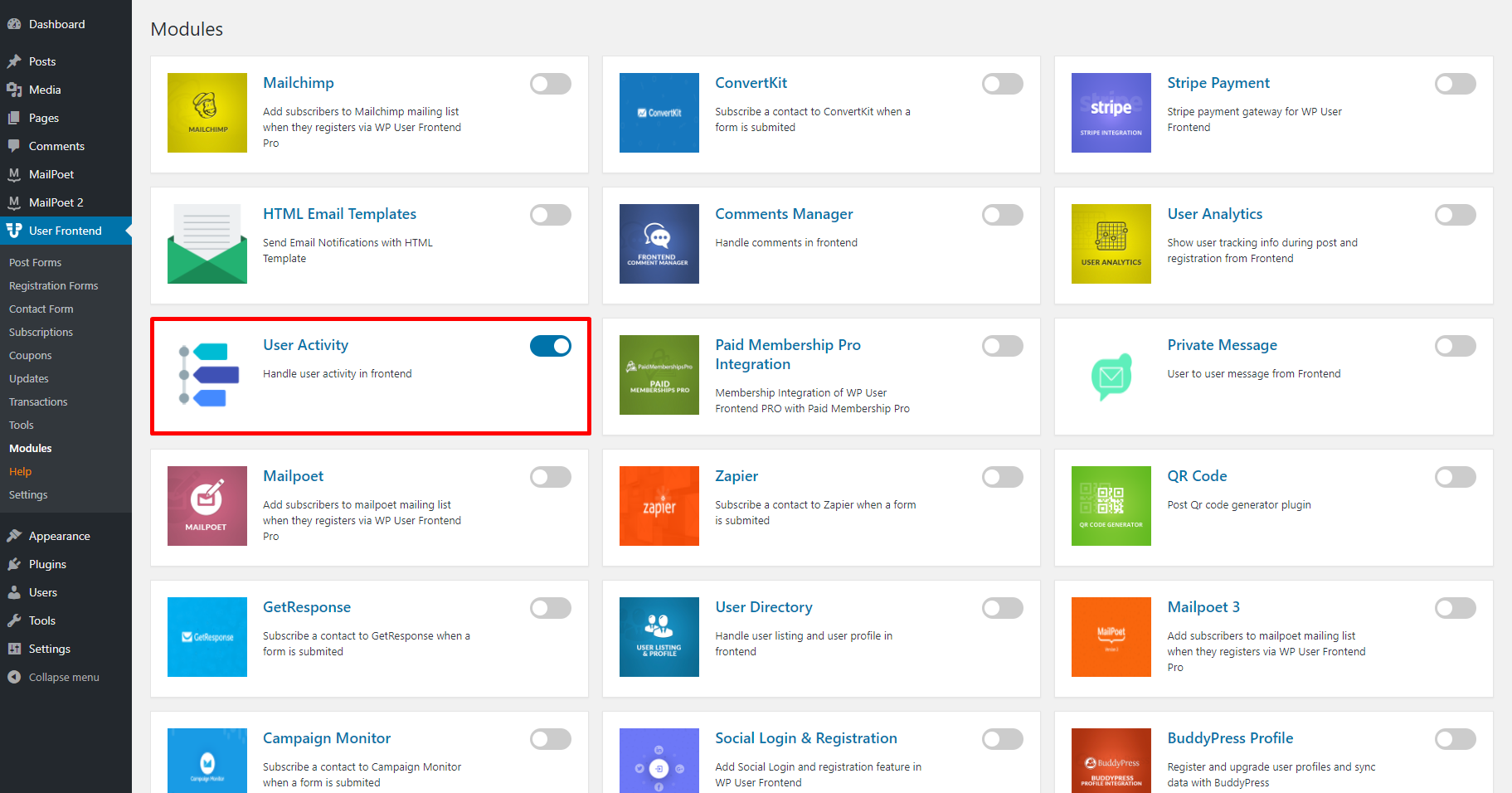Go to the Subscriptions submenu page
Screen dimensions: 1512x793
pyautogui.click(x=41, y=332)
